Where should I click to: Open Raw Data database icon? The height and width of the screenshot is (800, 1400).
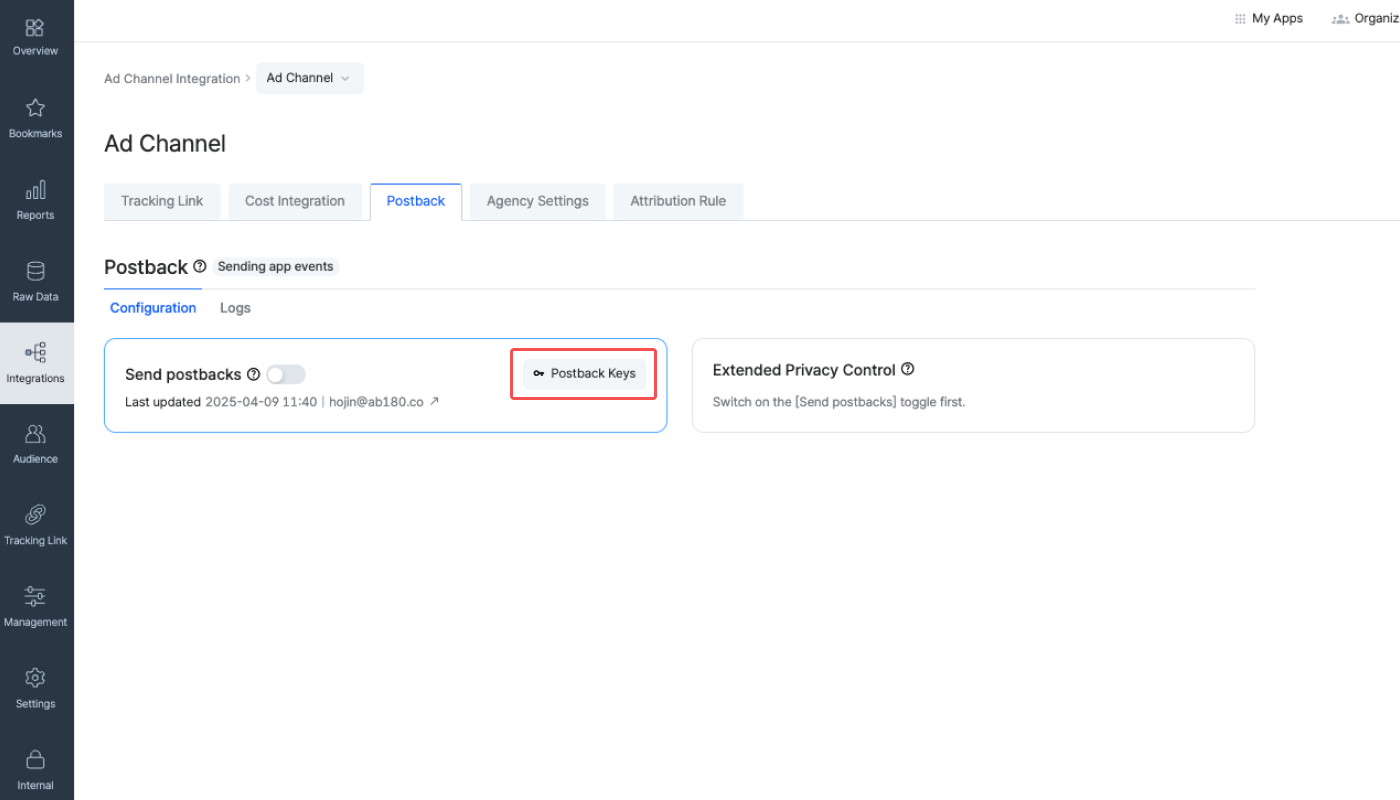pos(35,271)
